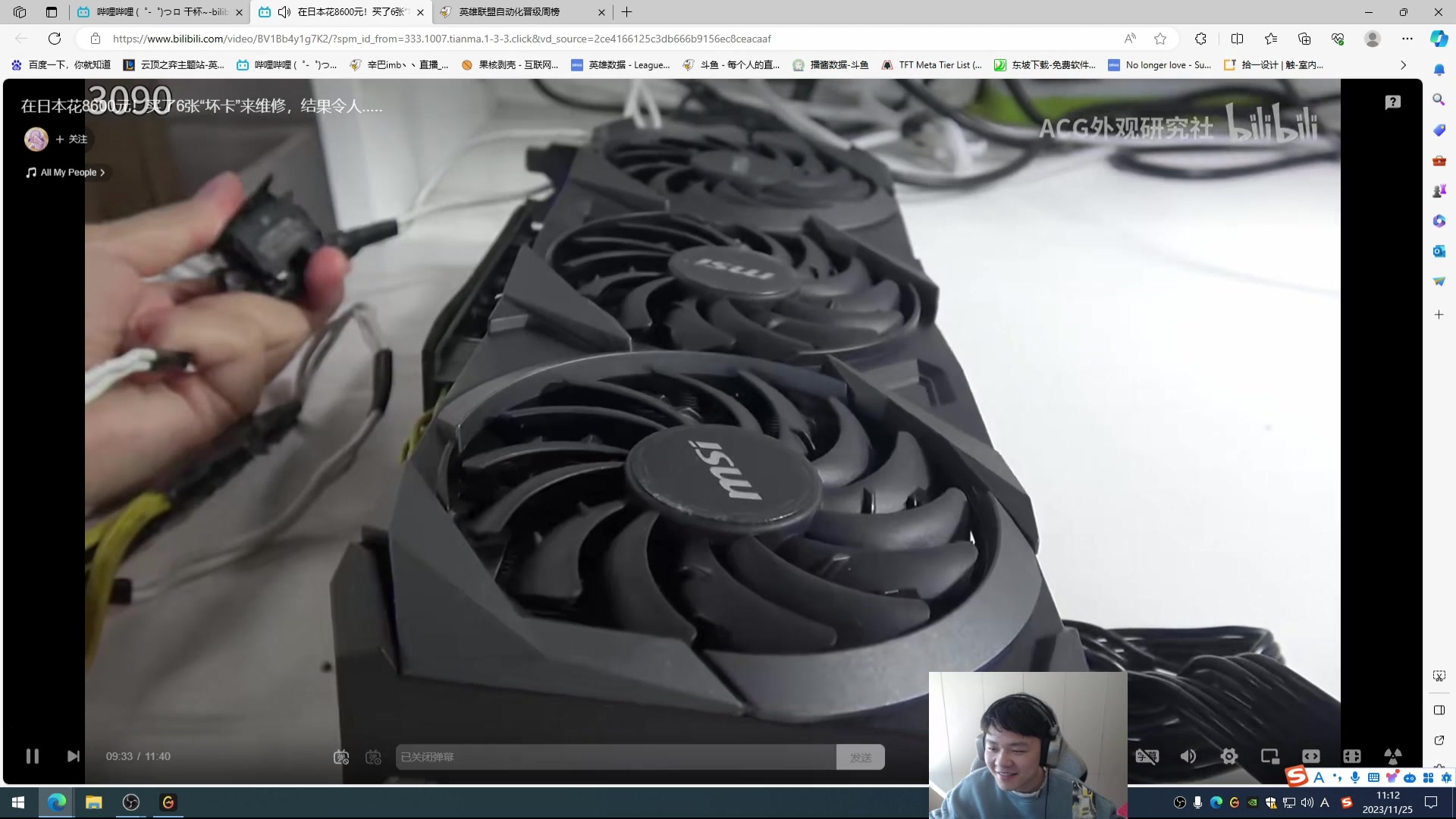Skip to the next video

click(x=73, y=756)
